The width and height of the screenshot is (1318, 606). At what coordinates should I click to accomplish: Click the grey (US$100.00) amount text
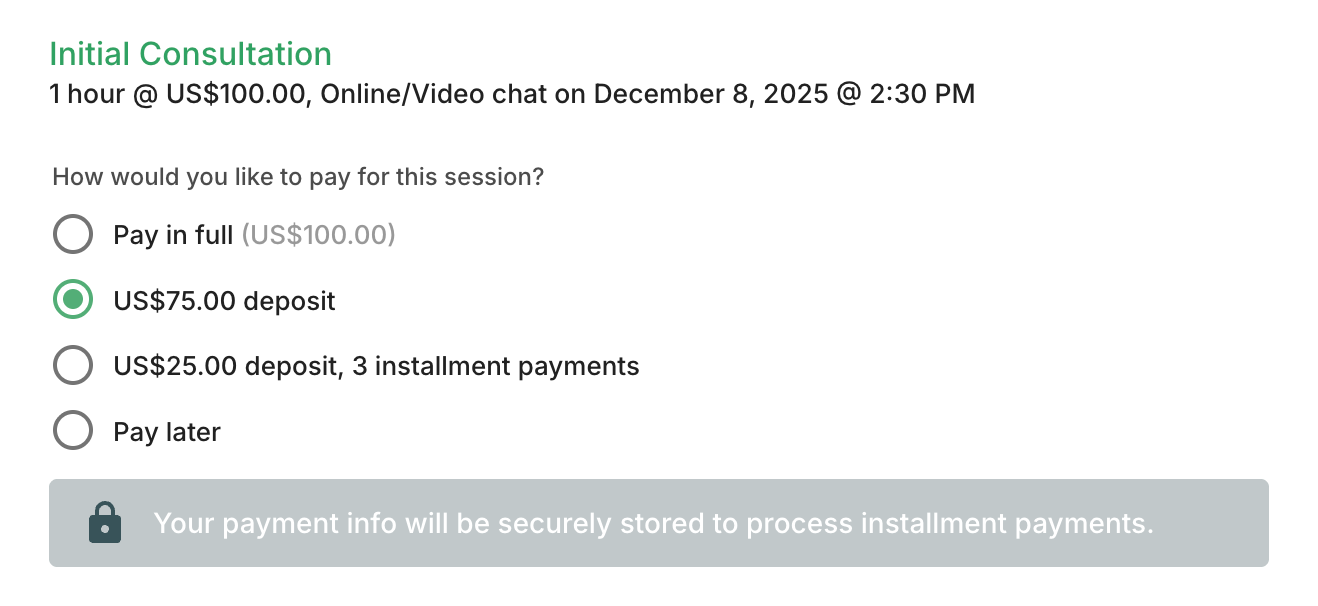pyautogui.click(x=319, y=235)
